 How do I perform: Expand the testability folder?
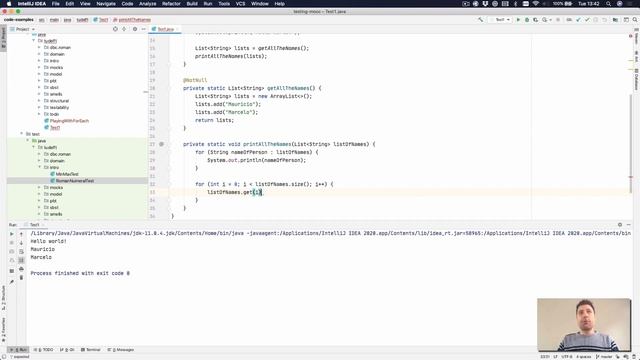[x=39, y=107]
